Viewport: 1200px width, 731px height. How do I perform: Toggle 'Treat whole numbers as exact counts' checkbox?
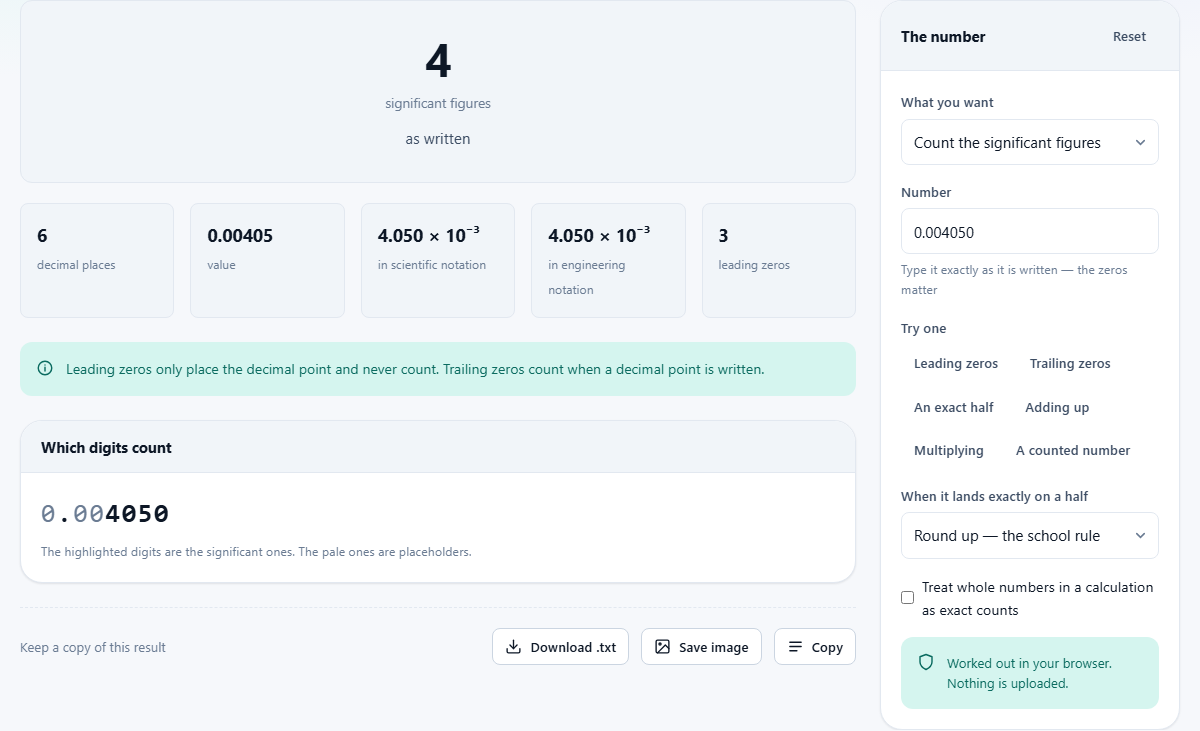(x=907, y=598)
